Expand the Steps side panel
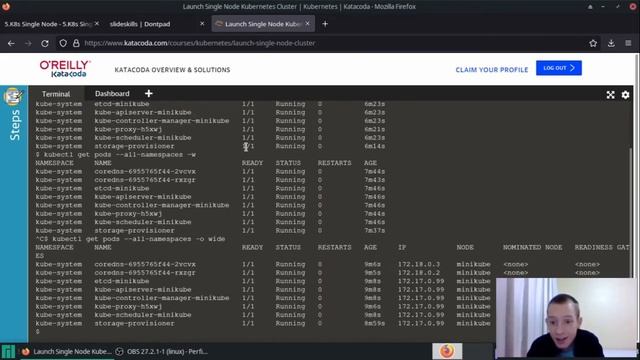 [x=14, y=125]
